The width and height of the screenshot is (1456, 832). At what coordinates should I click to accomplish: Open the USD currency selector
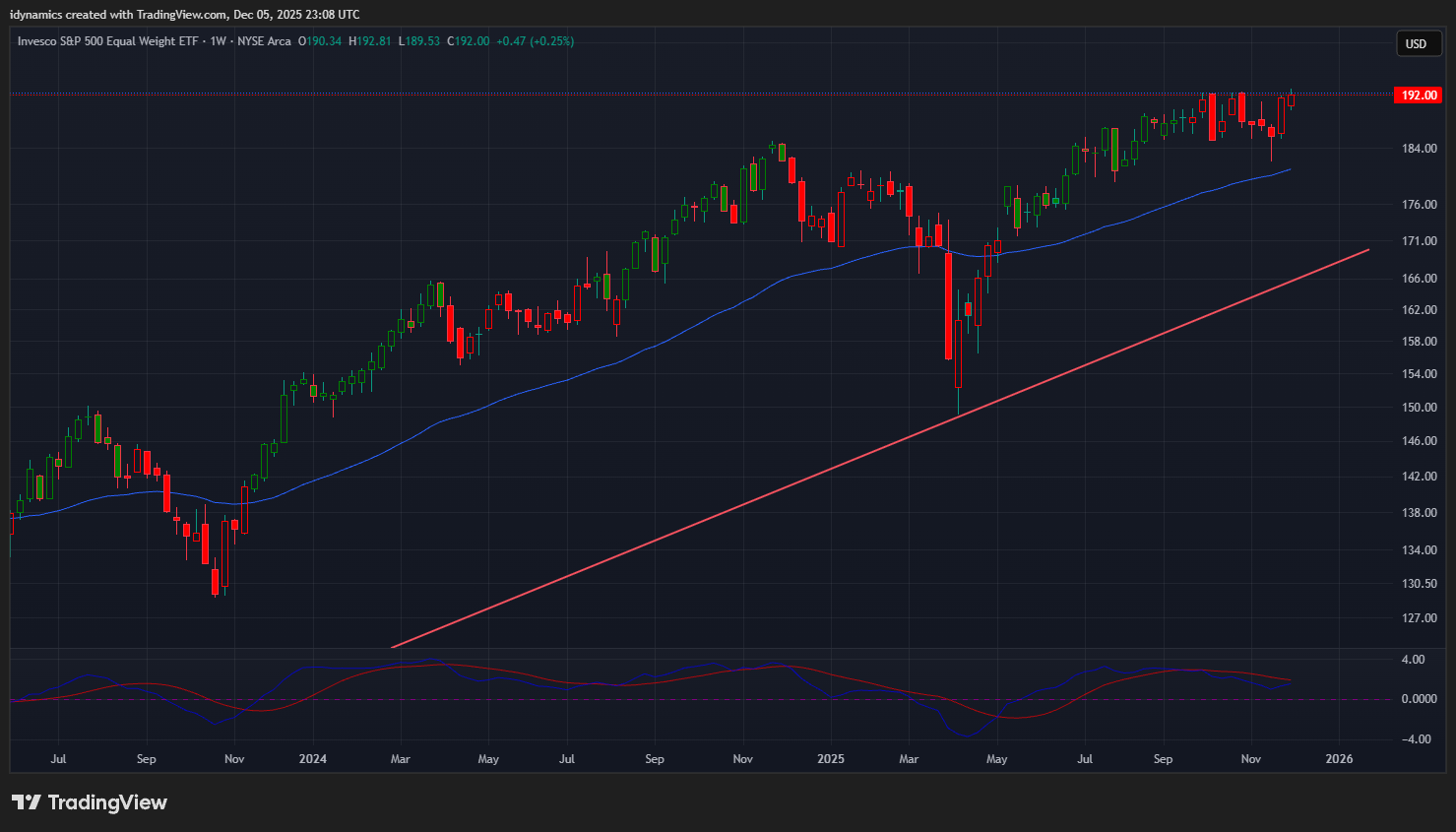1416,43
